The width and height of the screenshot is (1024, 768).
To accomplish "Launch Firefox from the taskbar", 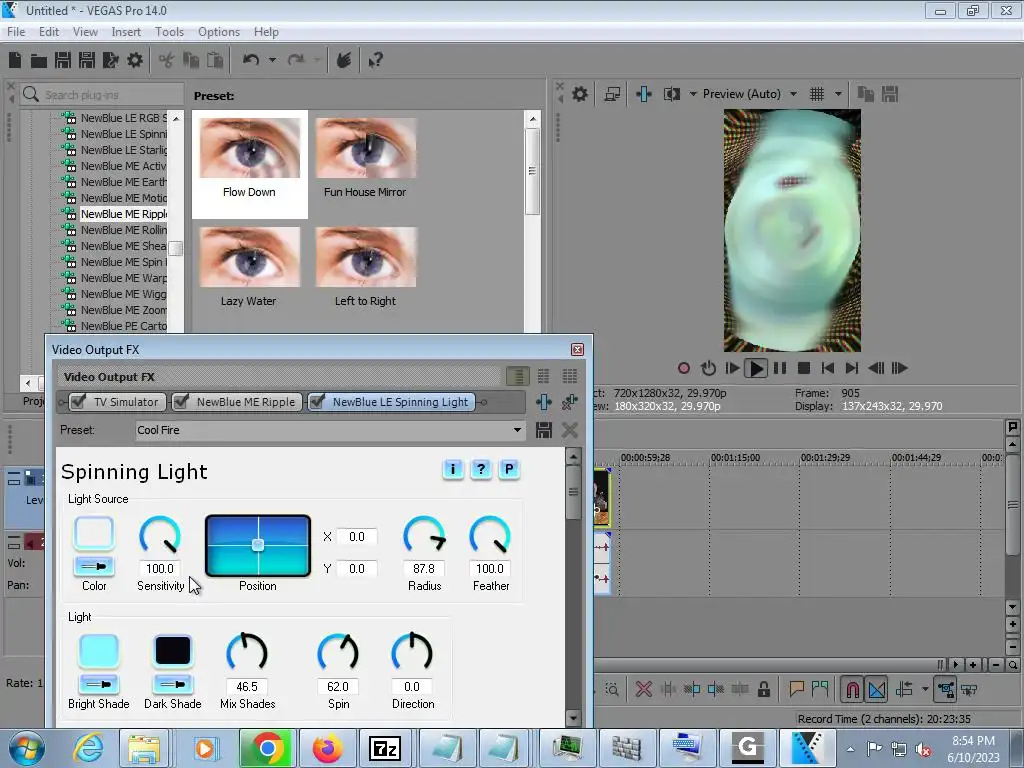I will pyautogui.click(x=328, y=748).
